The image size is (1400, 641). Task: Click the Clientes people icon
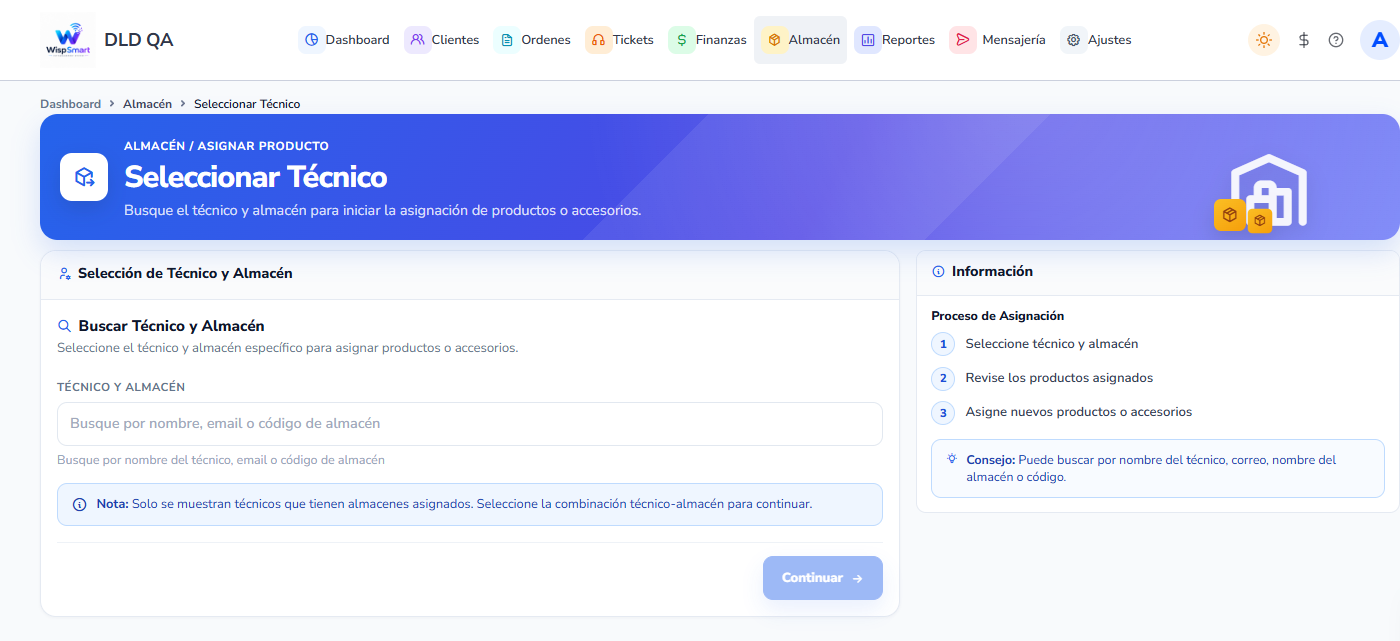coord(418,40)
